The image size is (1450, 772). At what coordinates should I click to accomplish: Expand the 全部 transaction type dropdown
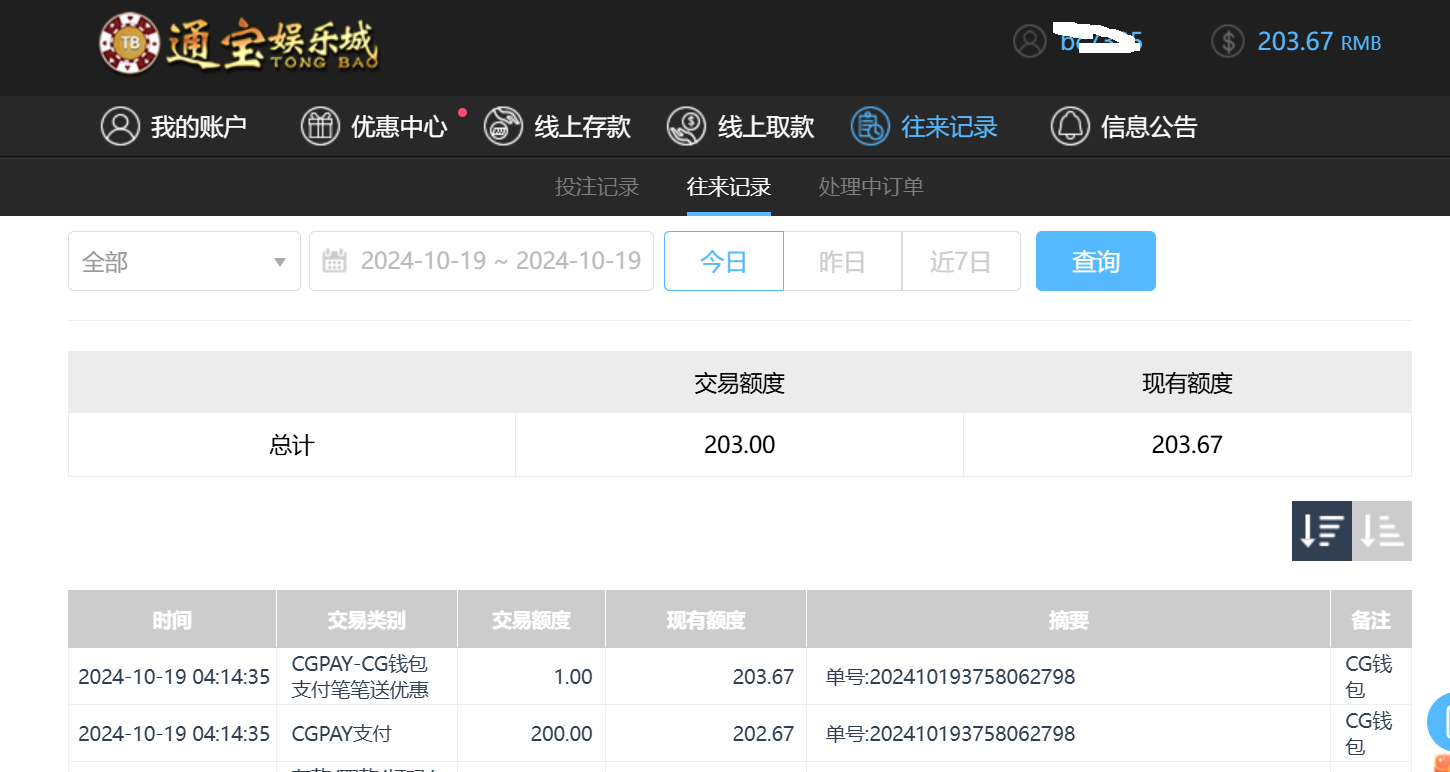click(184, 262)
